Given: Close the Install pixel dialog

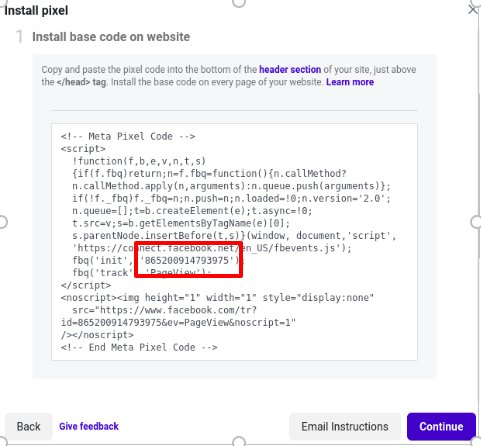Looking at the screenshot, I should coord(472,10).
